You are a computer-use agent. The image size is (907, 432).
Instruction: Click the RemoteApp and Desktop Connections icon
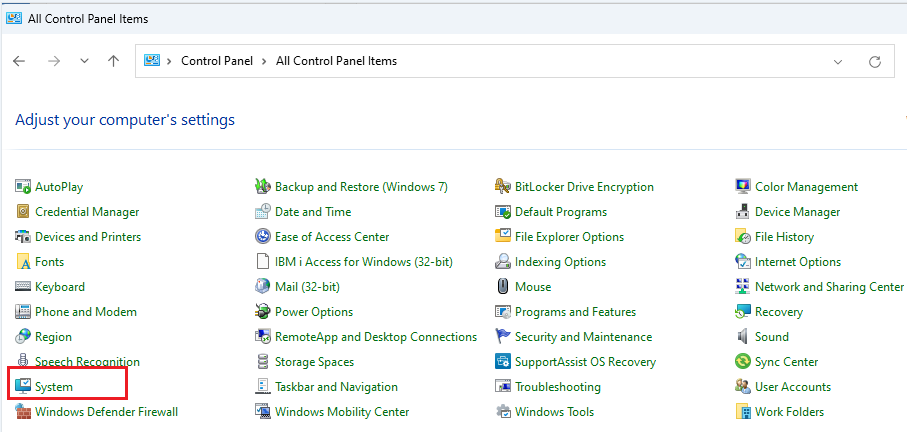pyautogui.click(x=263, y=337)
